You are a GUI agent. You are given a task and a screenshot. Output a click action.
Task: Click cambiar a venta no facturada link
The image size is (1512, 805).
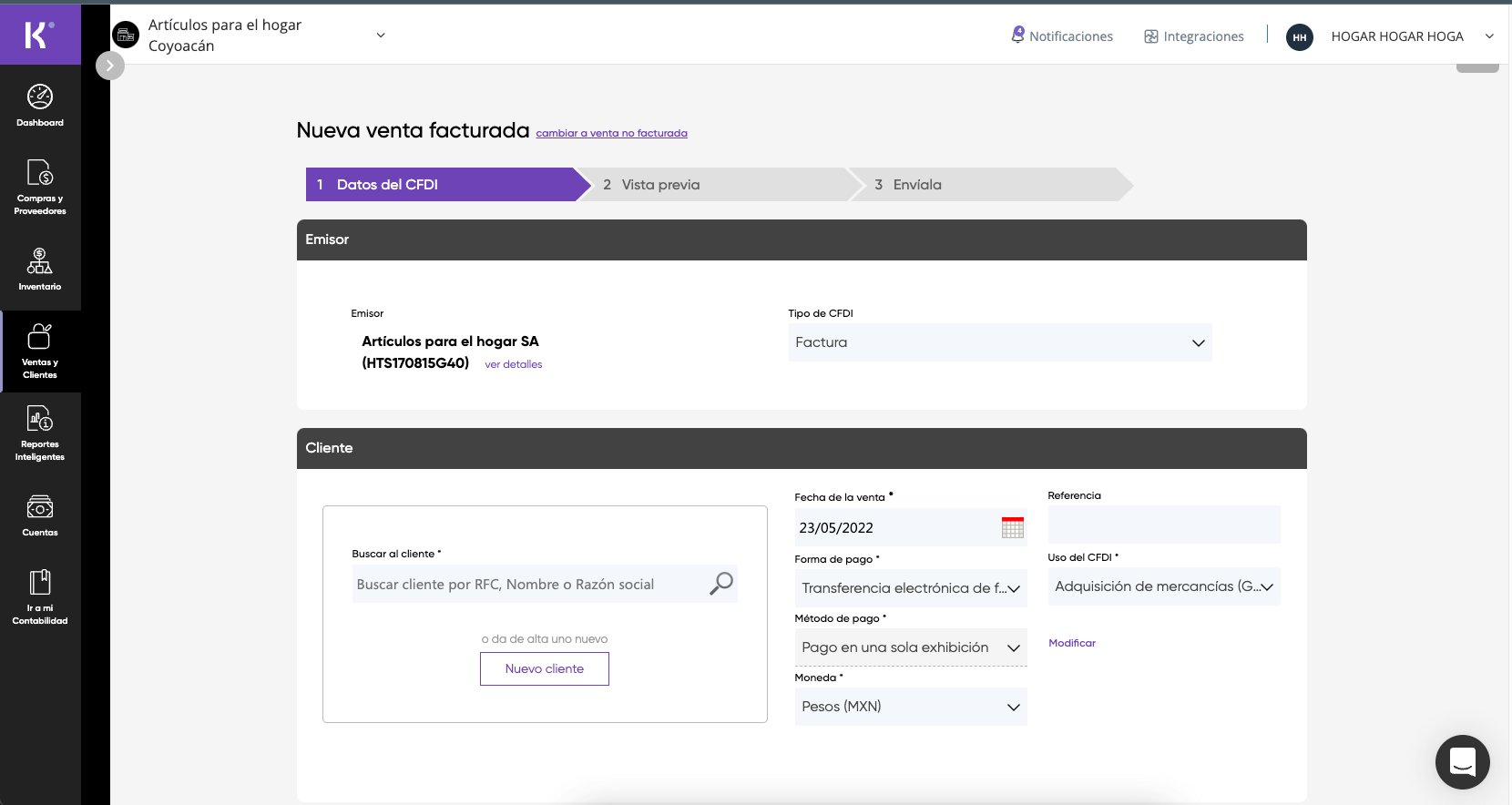click(x=611, y=134)
